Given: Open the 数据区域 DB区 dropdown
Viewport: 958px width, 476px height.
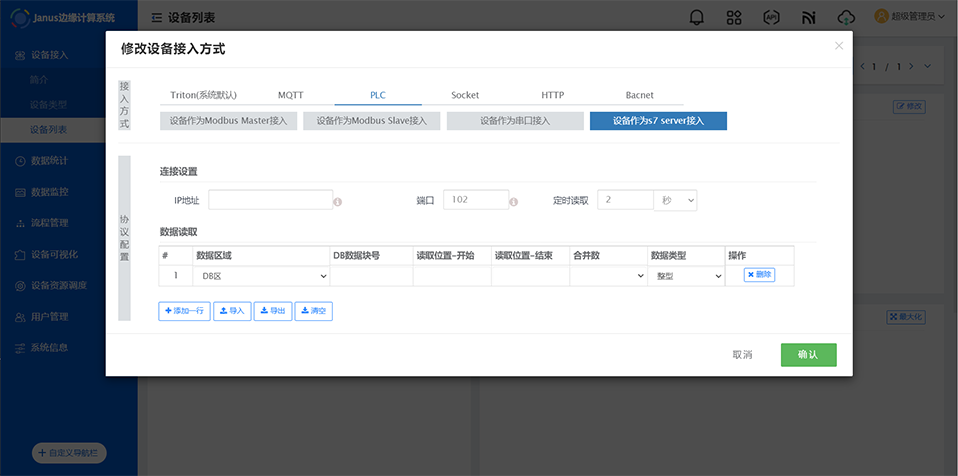Looking at the screenshot, I should 262,276.
